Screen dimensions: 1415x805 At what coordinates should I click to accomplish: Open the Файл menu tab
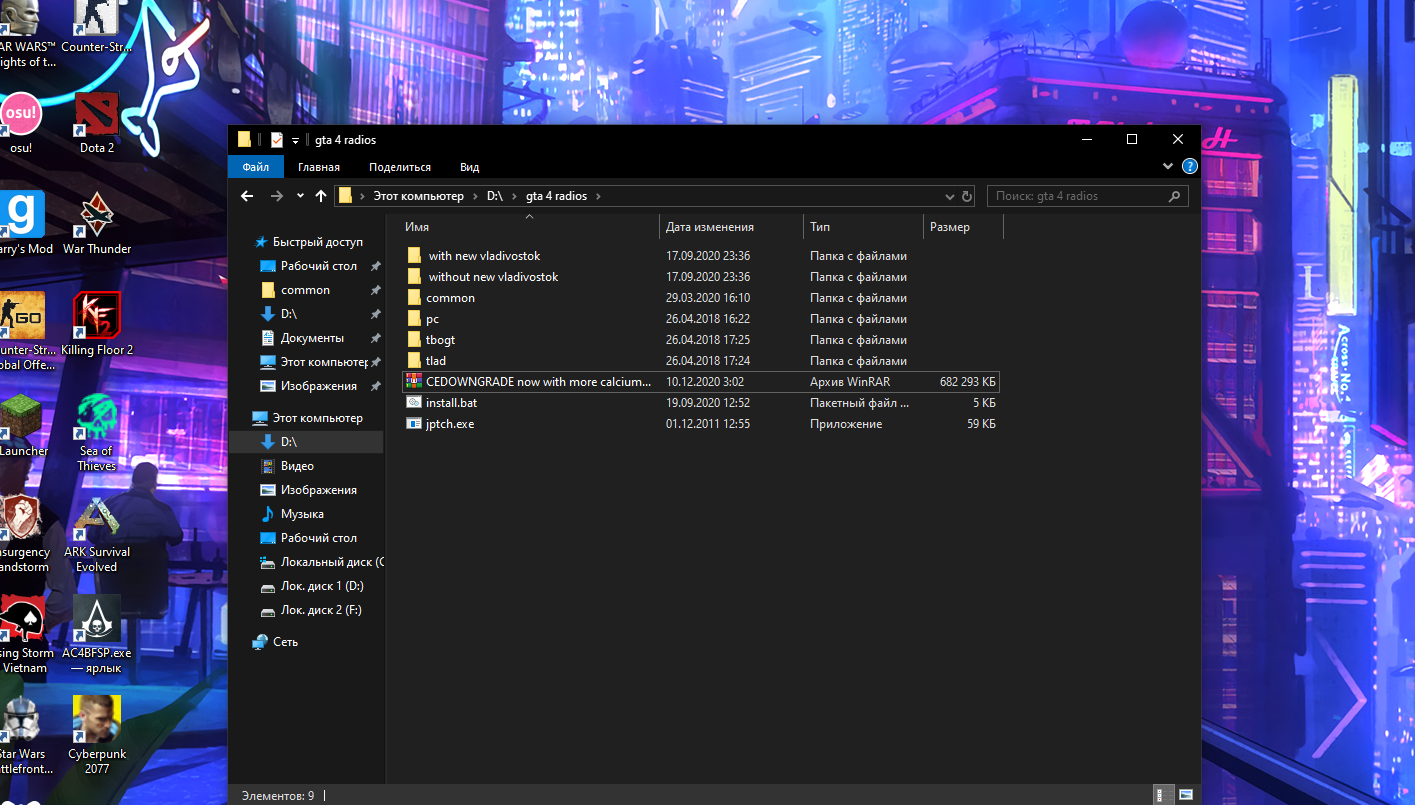[255, 167]
